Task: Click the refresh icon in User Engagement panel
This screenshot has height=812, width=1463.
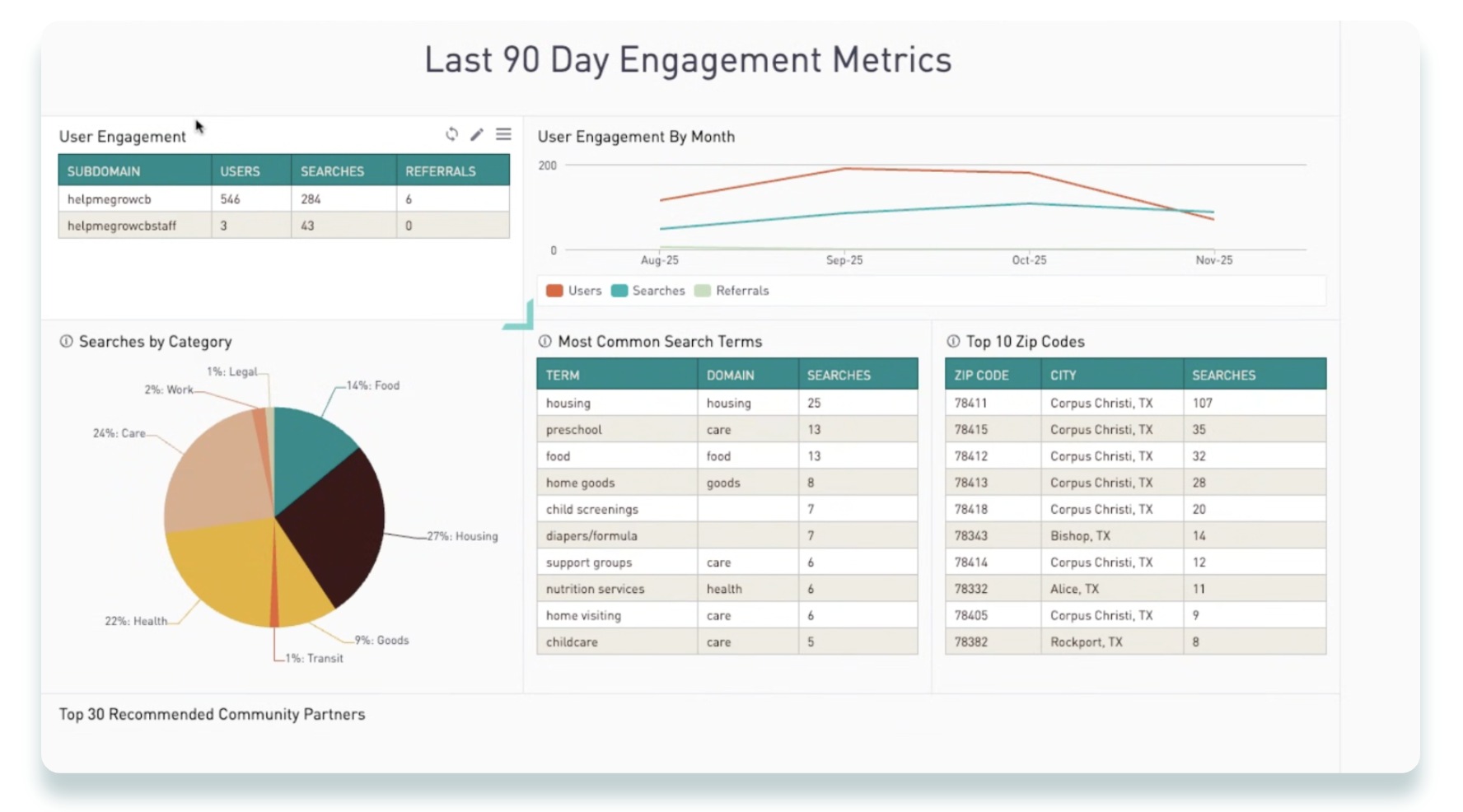Action: 451,134
